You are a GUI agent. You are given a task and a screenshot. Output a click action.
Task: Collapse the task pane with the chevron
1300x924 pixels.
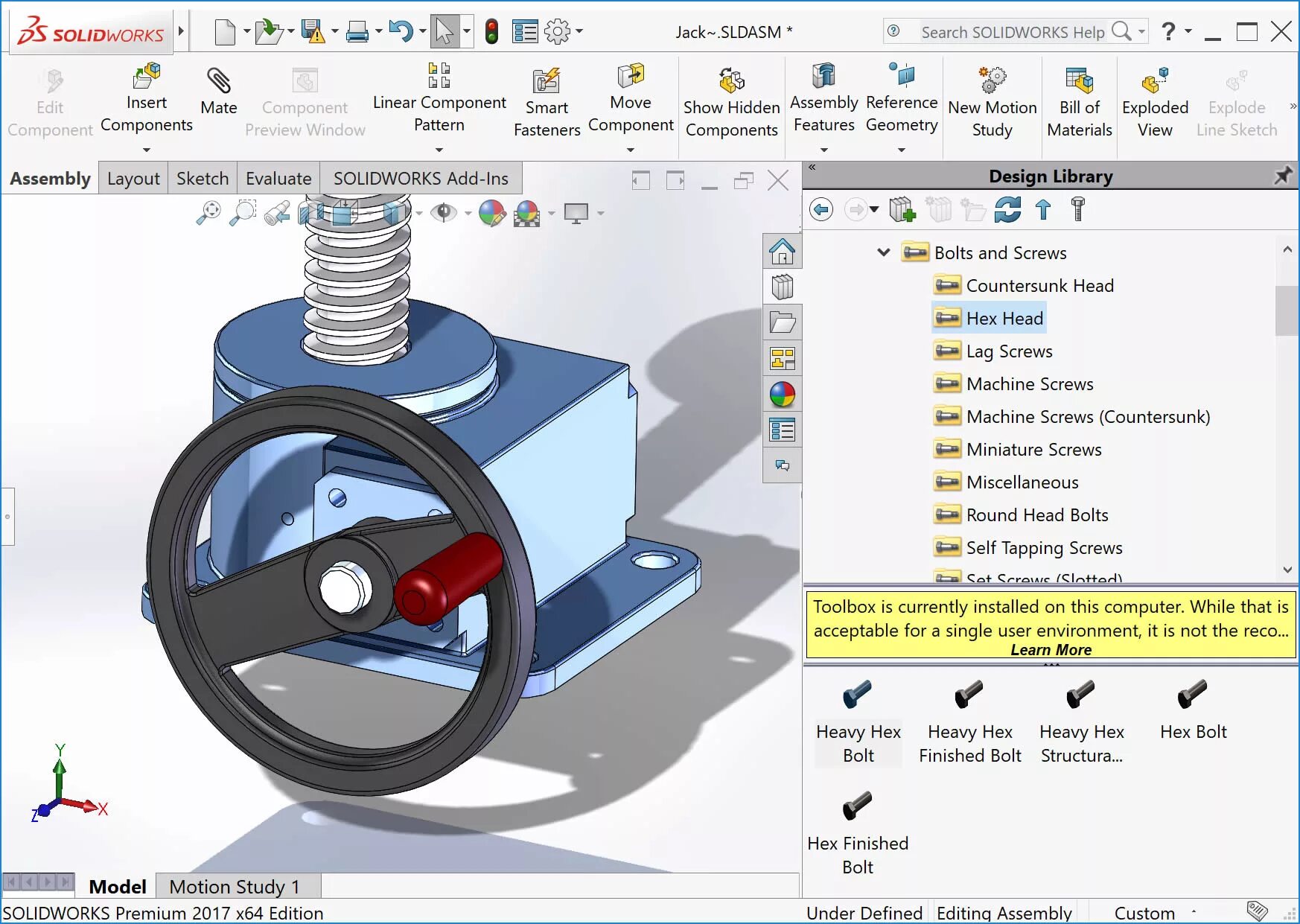tap(812, 167)
